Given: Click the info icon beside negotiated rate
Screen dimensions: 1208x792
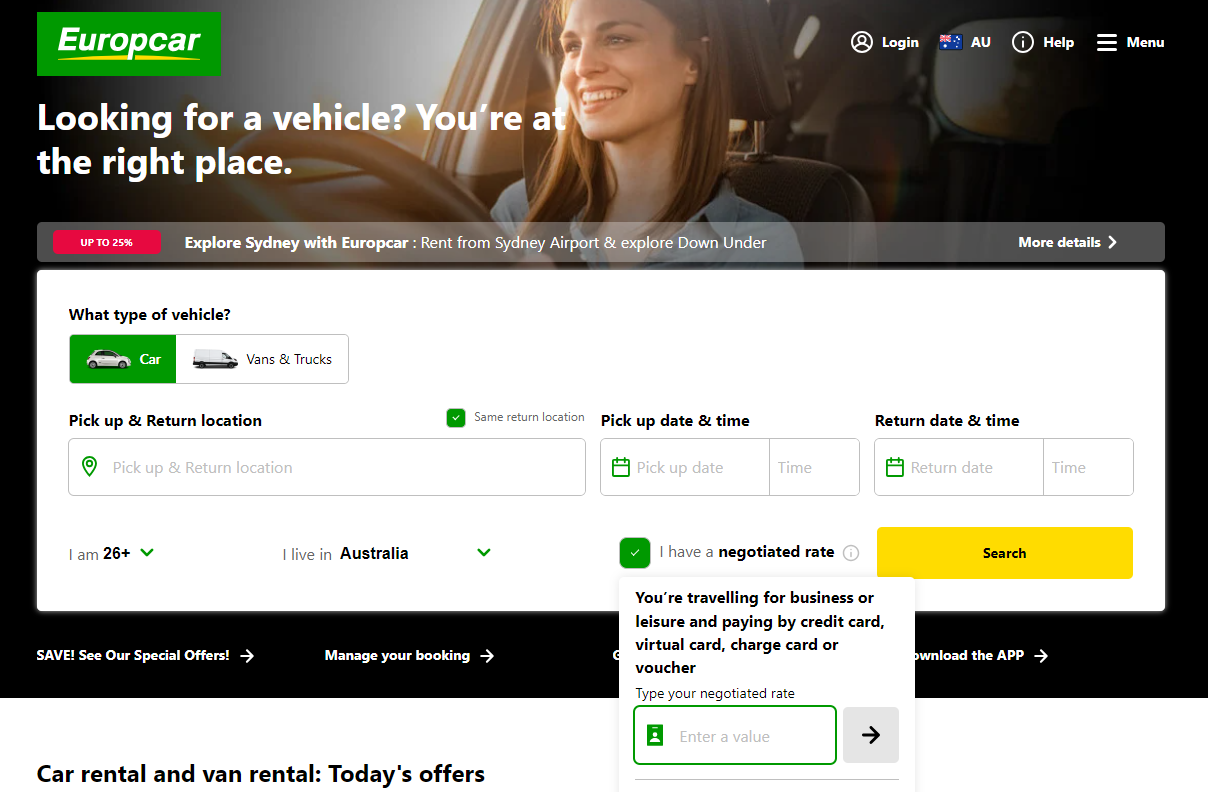Looking at the screenshot, I should coord(851,552).
